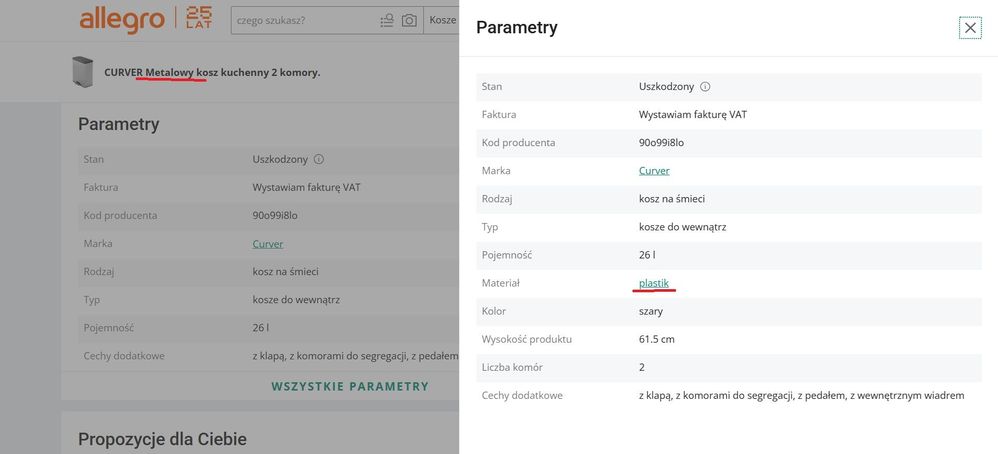The image size is (998, 454).
Task: Click Curver link in background parameters table
Action: [268, 243]
